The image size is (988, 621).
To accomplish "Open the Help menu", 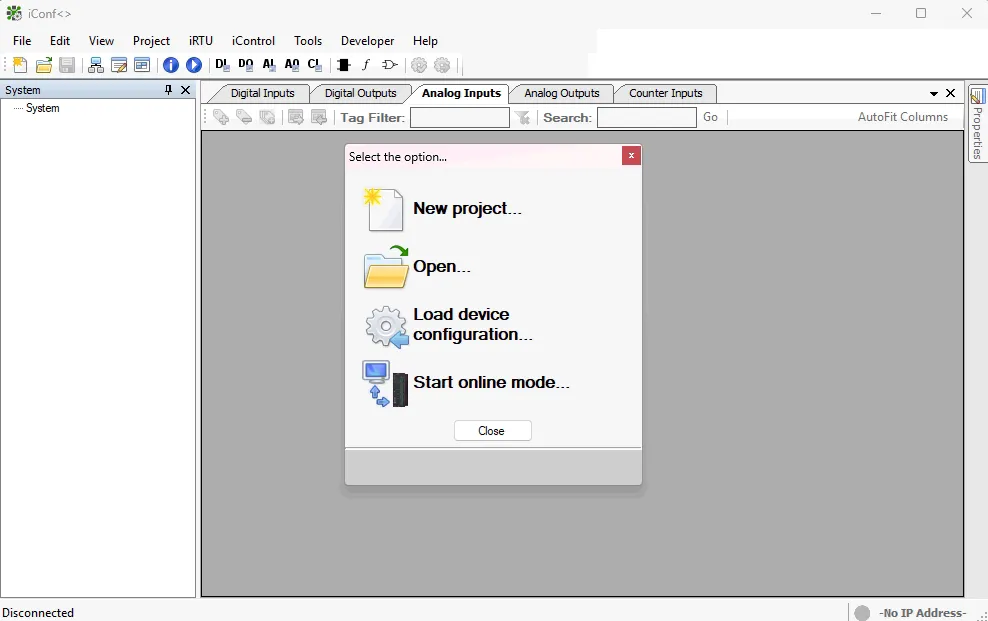I will 425,41.
